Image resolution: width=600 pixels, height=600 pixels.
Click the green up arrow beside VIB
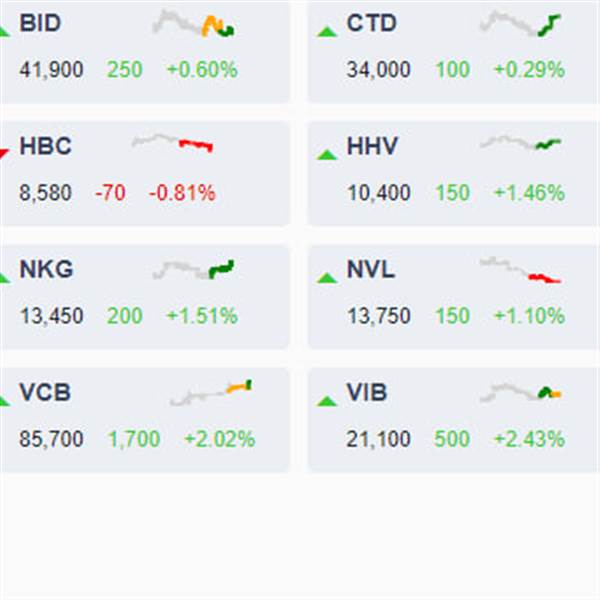click(327, 401)
